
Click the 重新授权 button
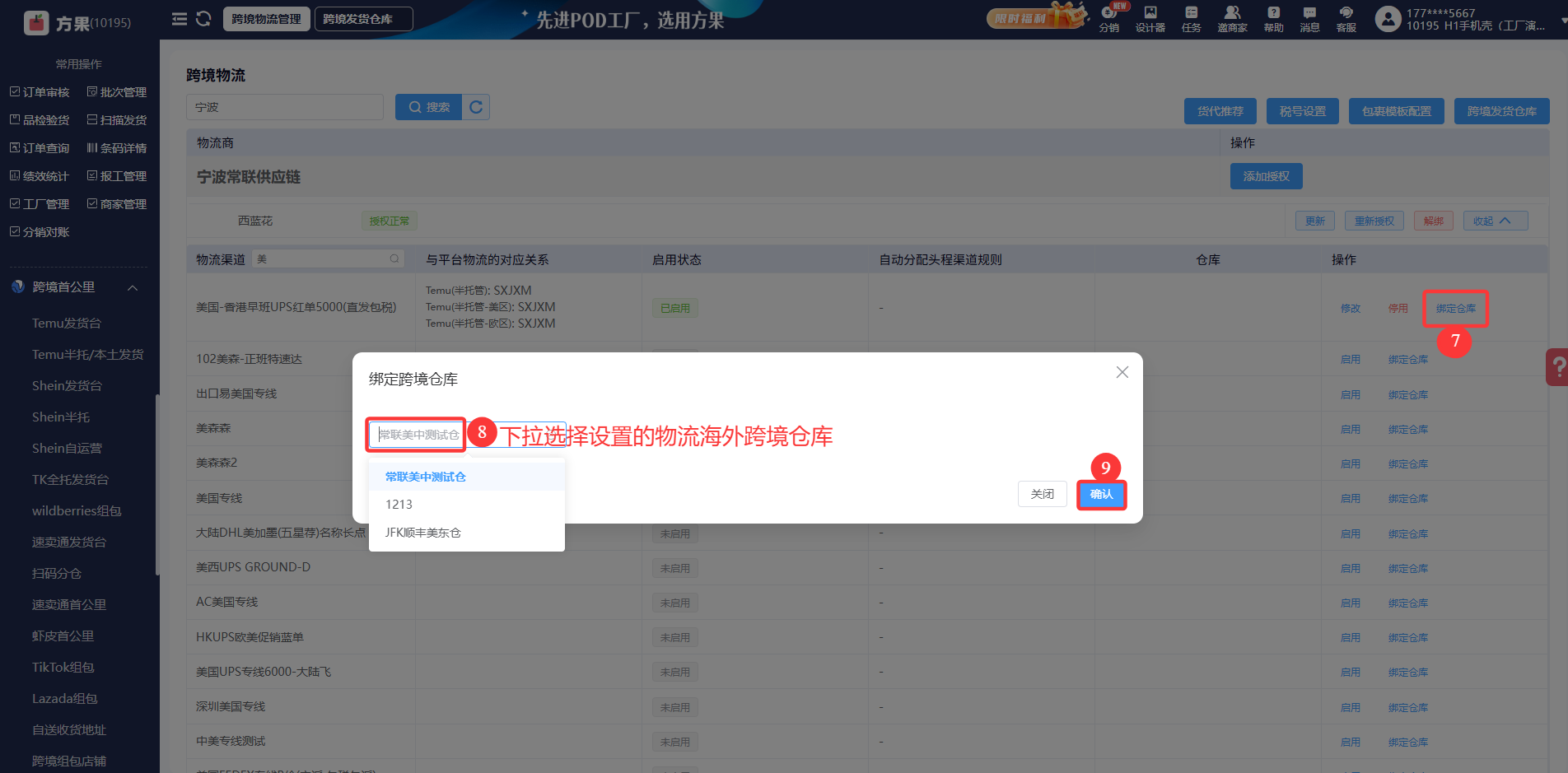click(1374, 221)
